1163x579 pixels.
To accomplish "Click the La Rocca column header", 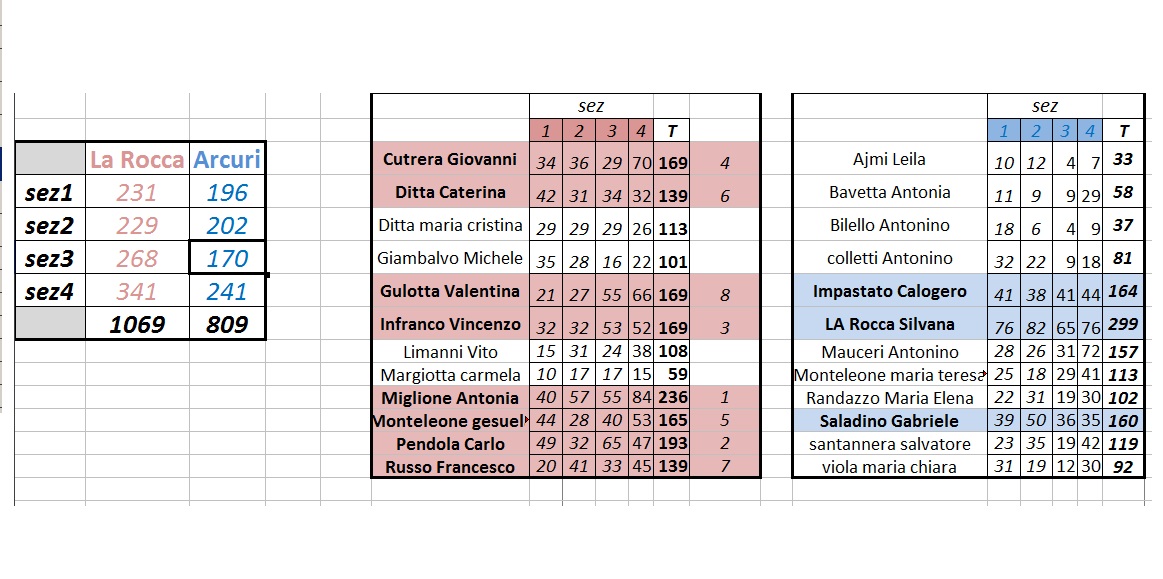I will pyautogui.click(x=137, y=159).
